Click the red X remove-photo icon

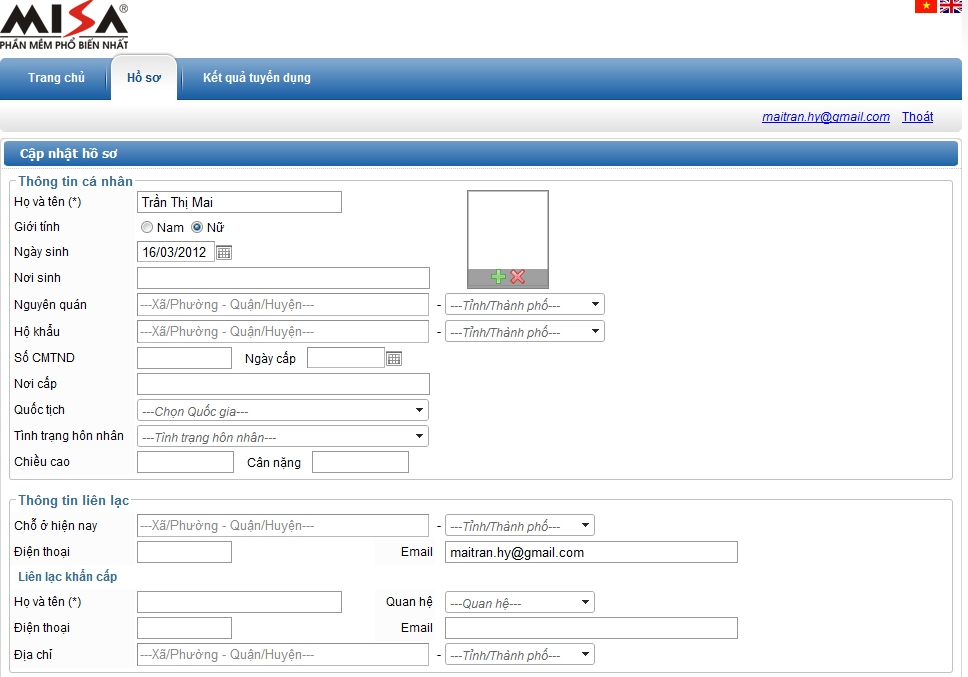(x=518, y=277)
